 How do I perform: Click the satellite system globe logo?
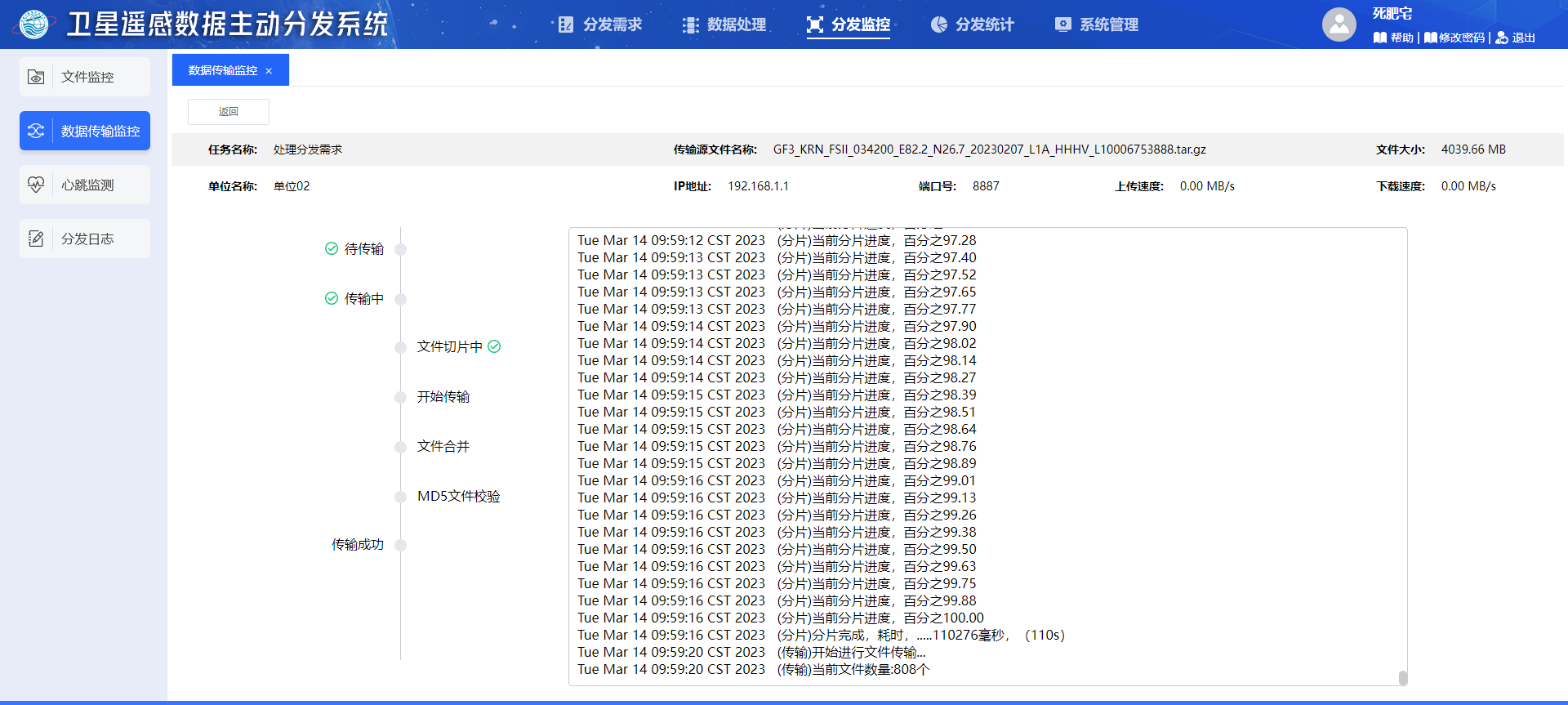pyautogui.click(x=34, y=25)
